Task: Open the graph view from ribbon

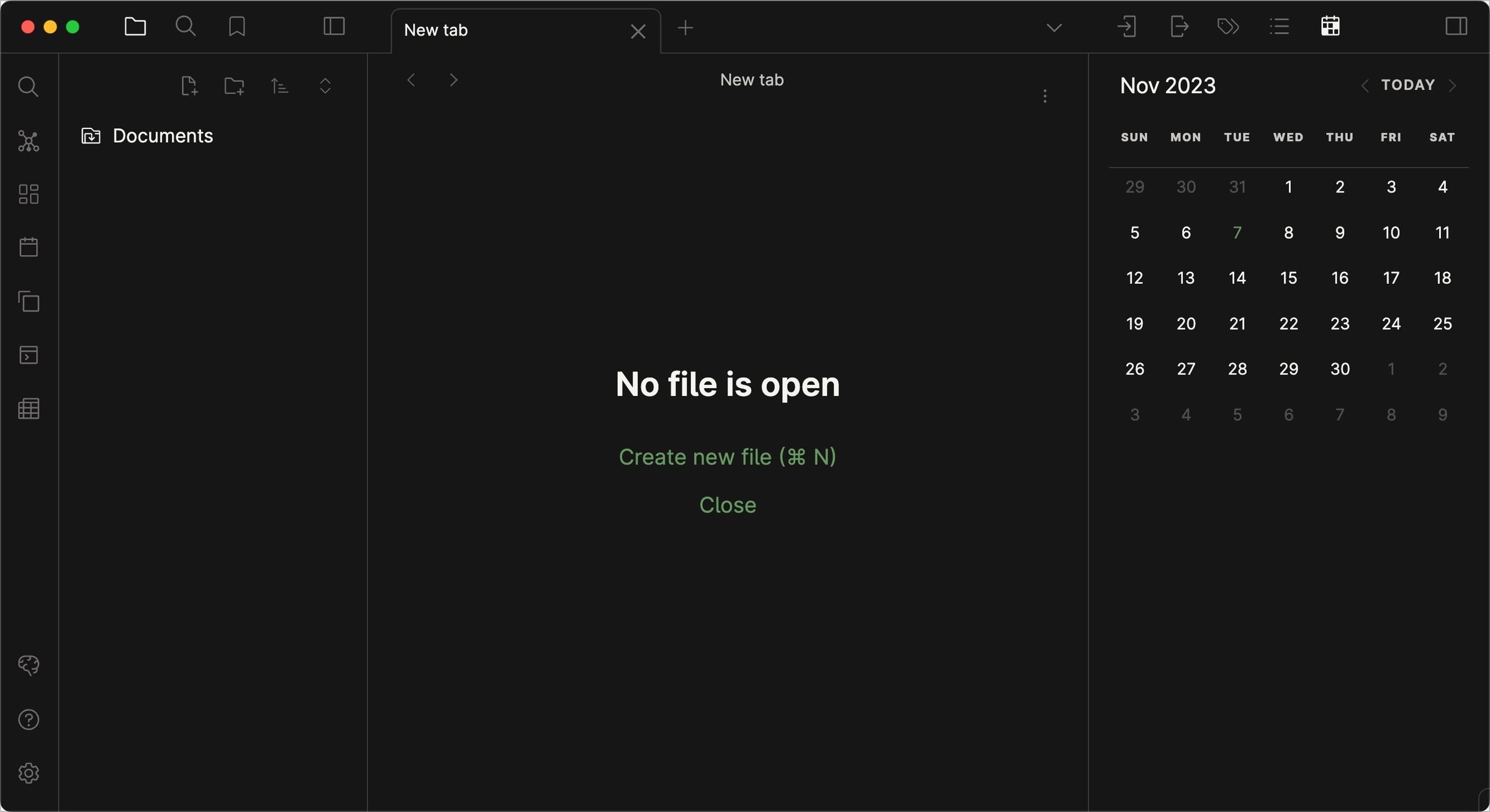Action: coord(29,141)
